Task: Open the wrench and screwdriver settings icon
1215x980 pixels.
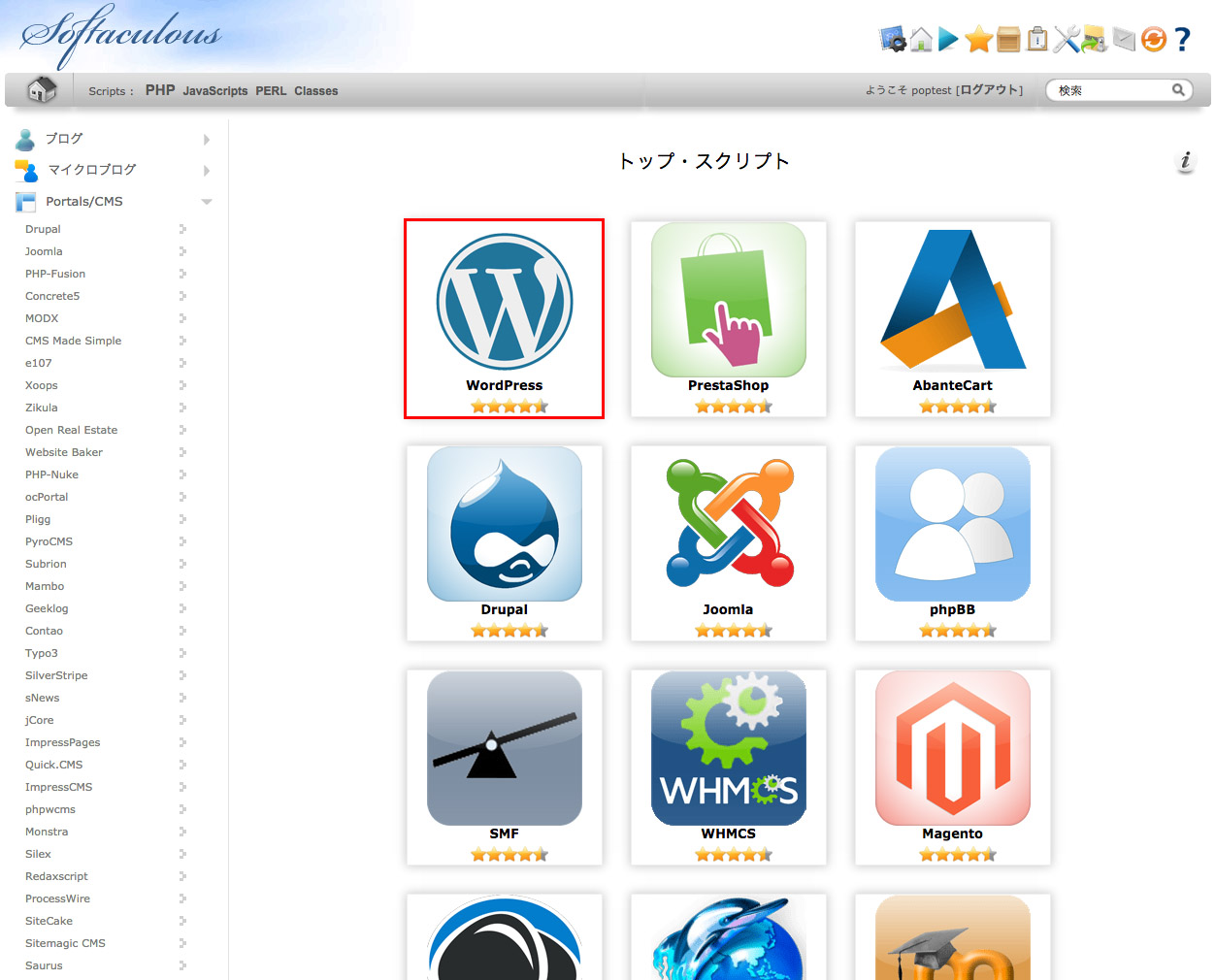Action: point(1066,39)
